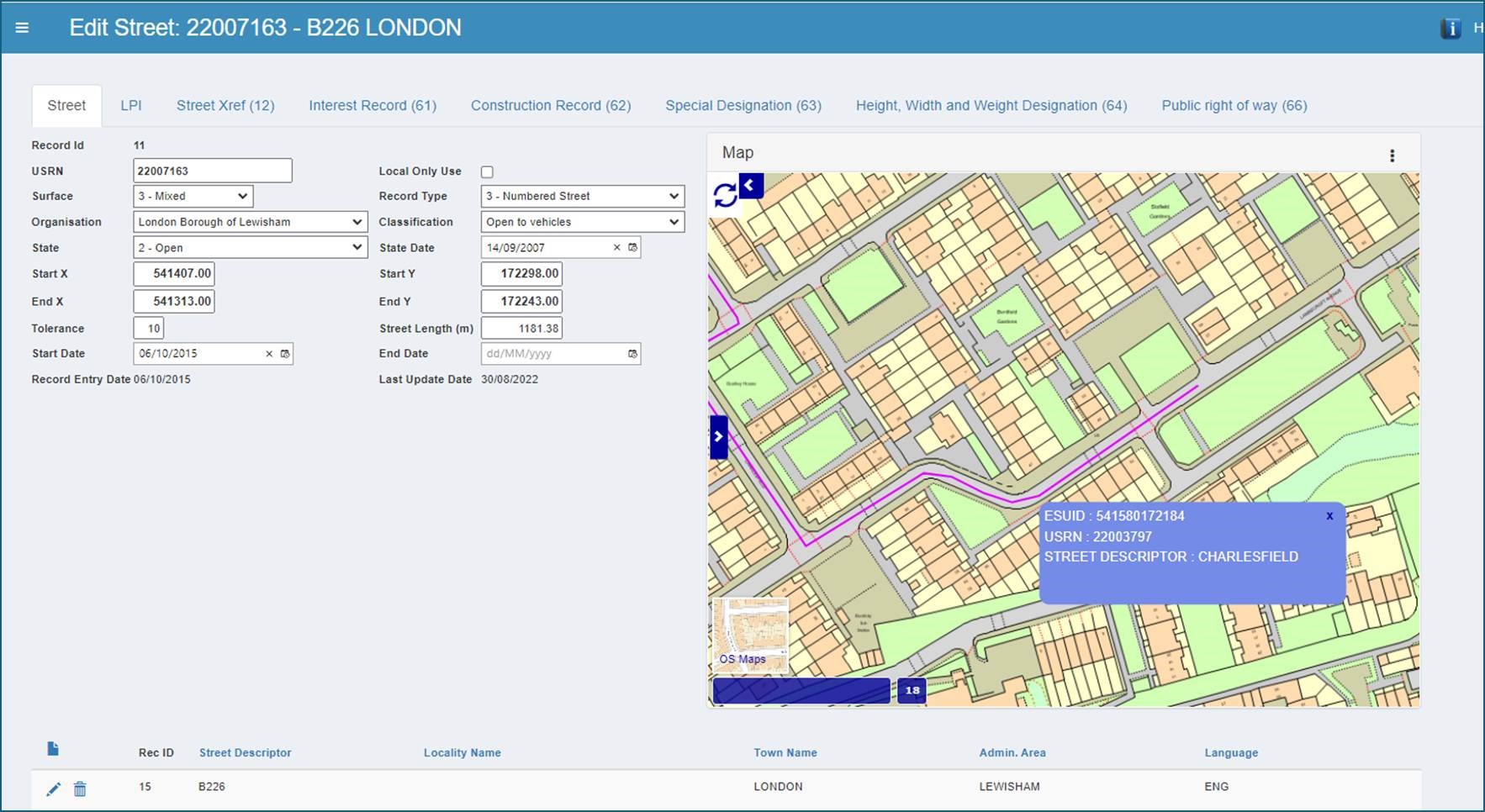Clear the Start Date value
Image resolution: width=1485 pixels, height=812 pixels.
point(269,354)
